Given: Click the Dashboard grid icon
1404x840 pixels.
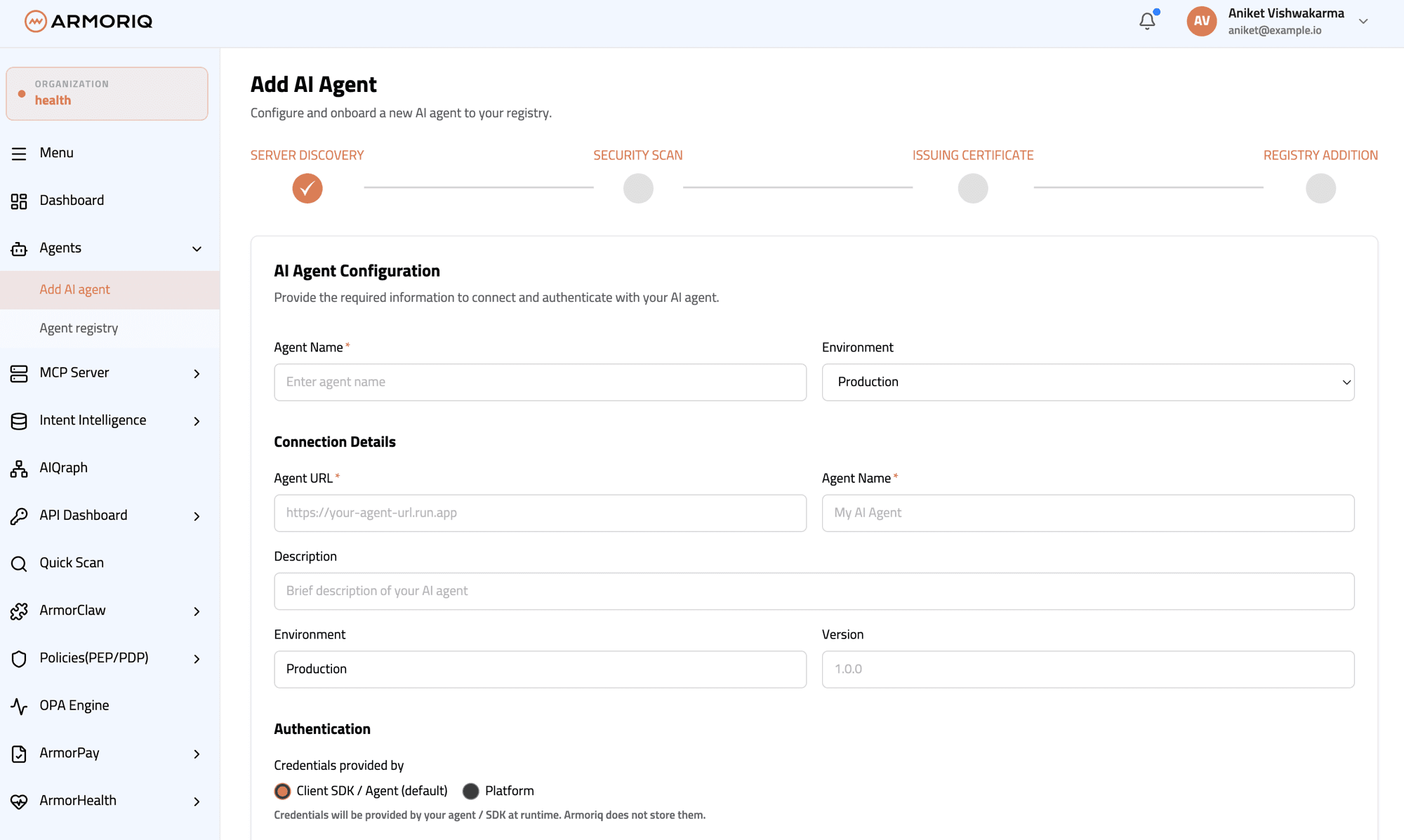Looking at the screenshot, I should click(x=19, y=201).
